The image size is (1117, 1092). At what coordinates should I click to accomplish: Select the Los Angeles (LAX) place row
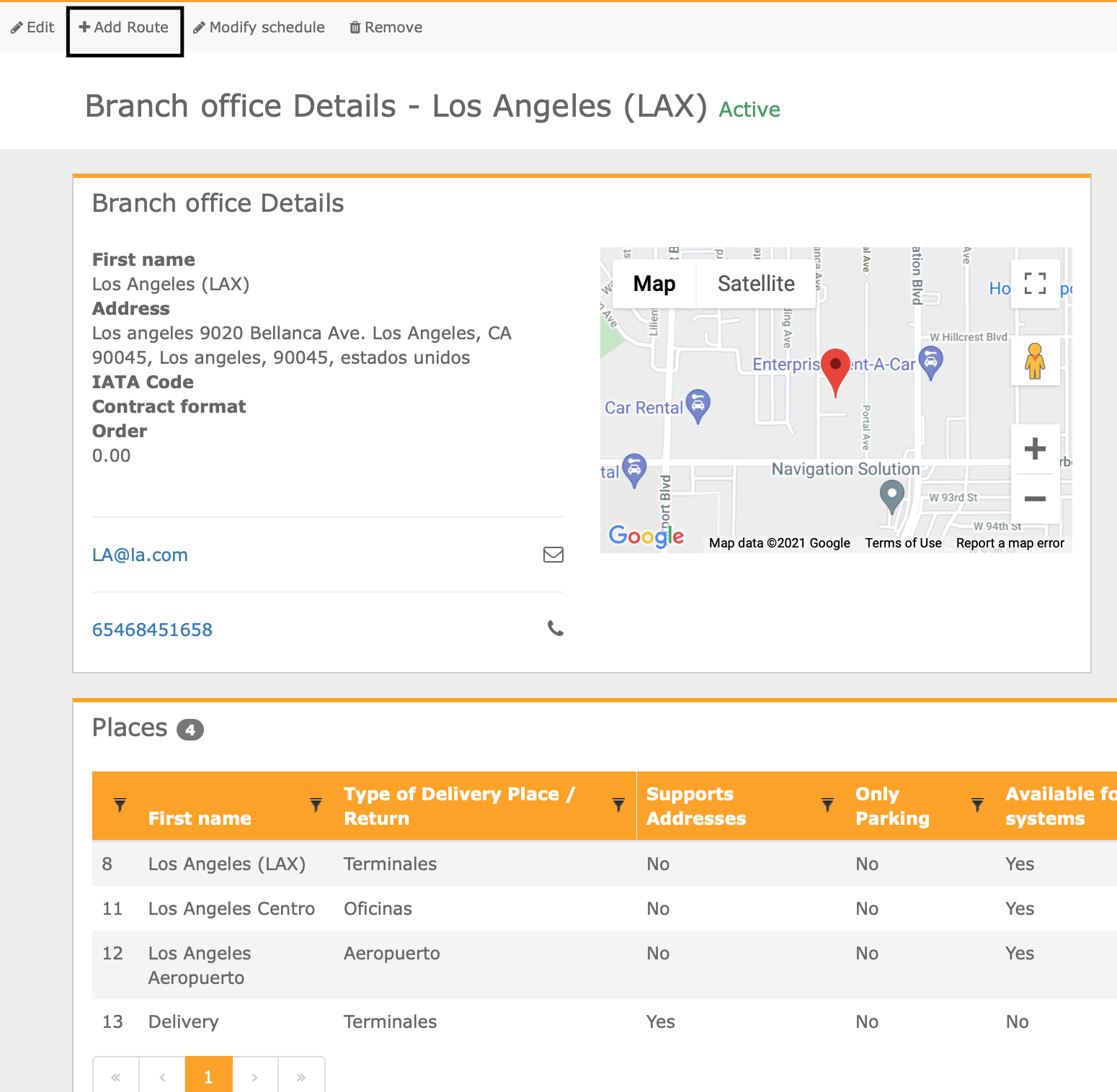click(605, 864)
